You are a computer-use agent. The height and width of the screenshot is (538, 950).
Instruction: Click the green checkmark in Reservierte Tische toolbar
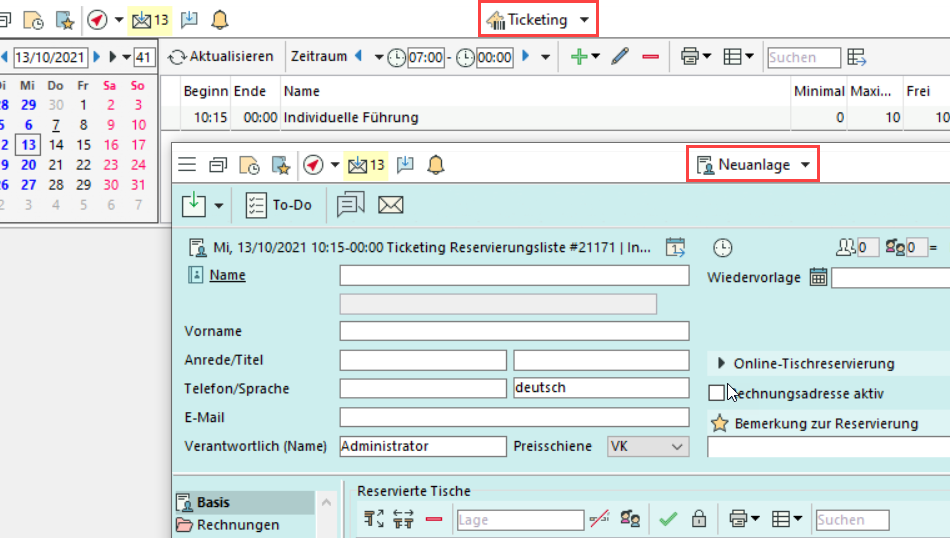tap(668, 519)
